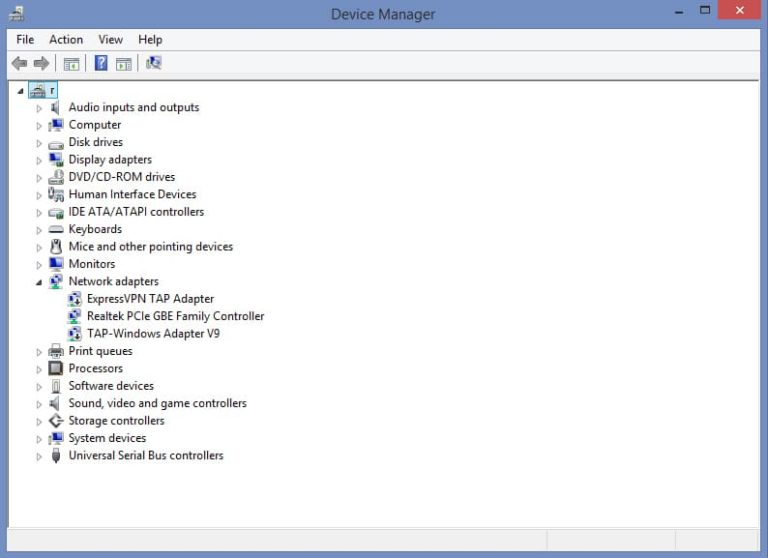Open the View menu
Viewport: 768px width, 558px height.
[111, 40]
